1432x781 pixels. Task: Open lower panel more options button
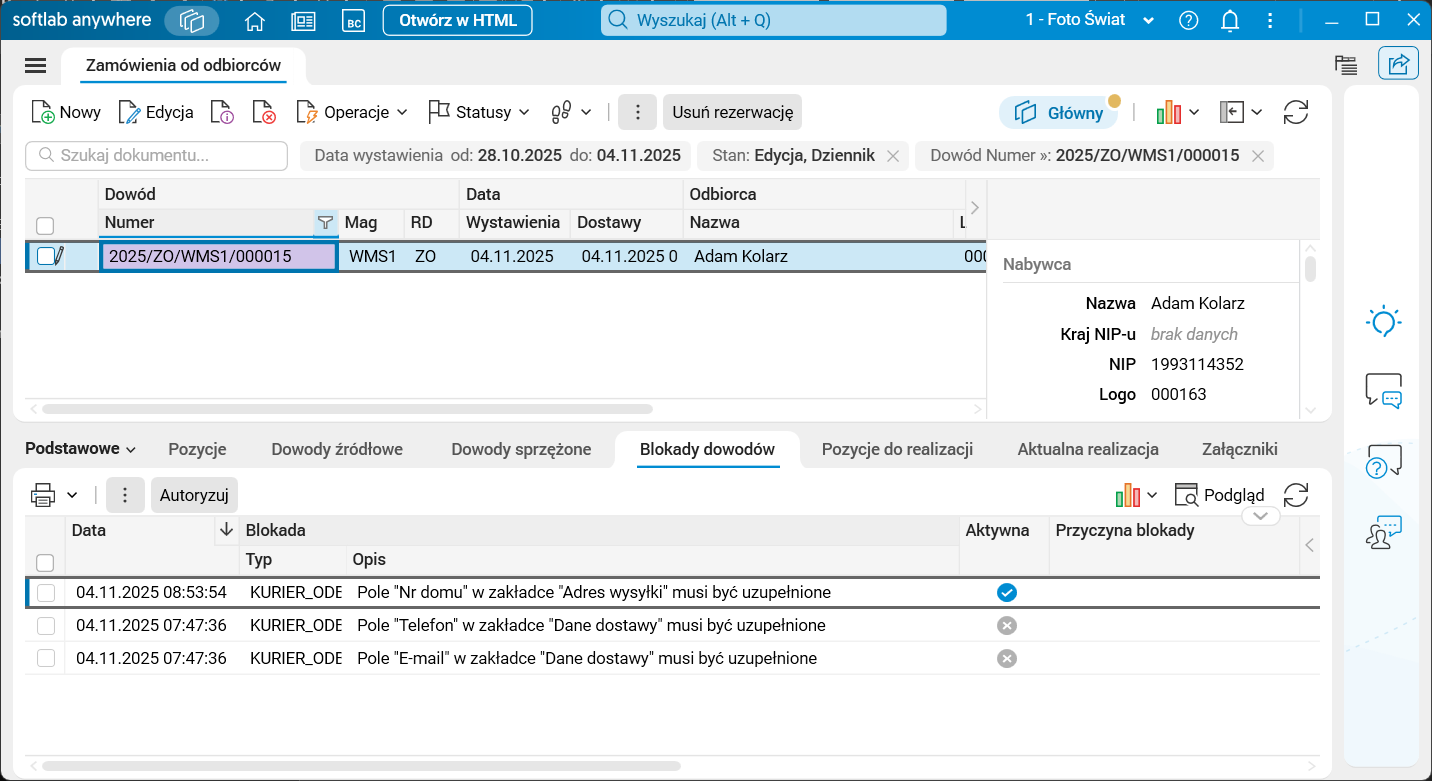click(x=125, y=494)
